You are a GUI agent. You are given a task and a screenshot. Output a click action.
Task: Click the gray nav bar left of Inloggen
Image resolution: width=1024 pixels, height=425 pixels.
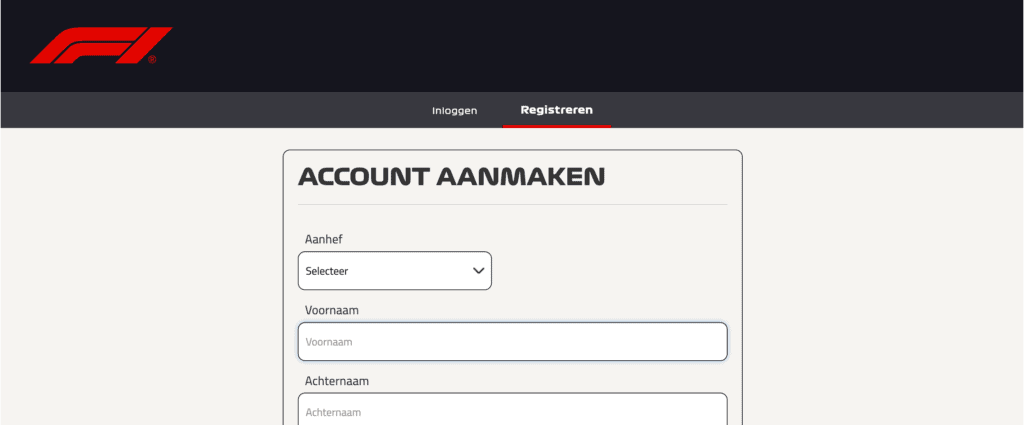coord(200,110)
